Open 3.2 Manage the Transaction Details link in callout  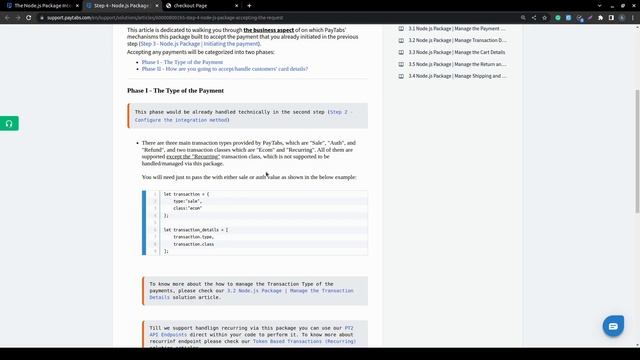coord(251,294)
